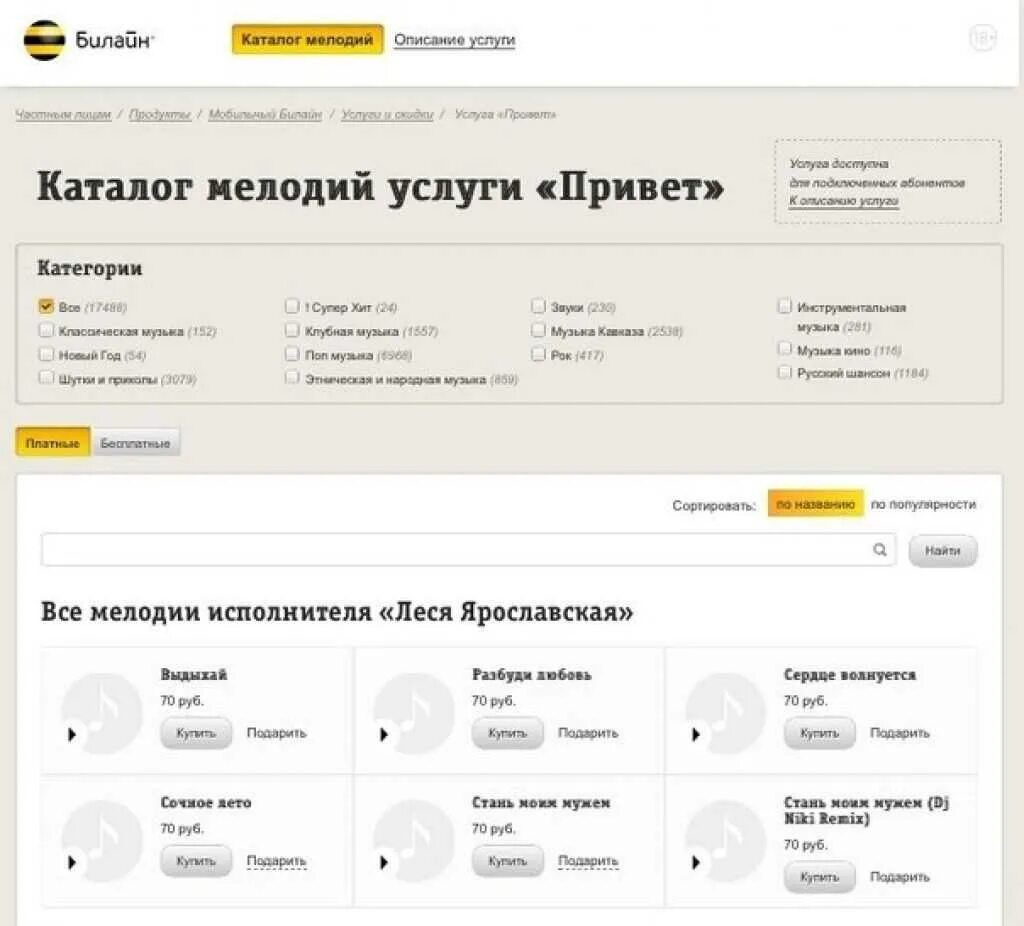
Task: Buy the melody «Выдыхай»
Action: 196,733
